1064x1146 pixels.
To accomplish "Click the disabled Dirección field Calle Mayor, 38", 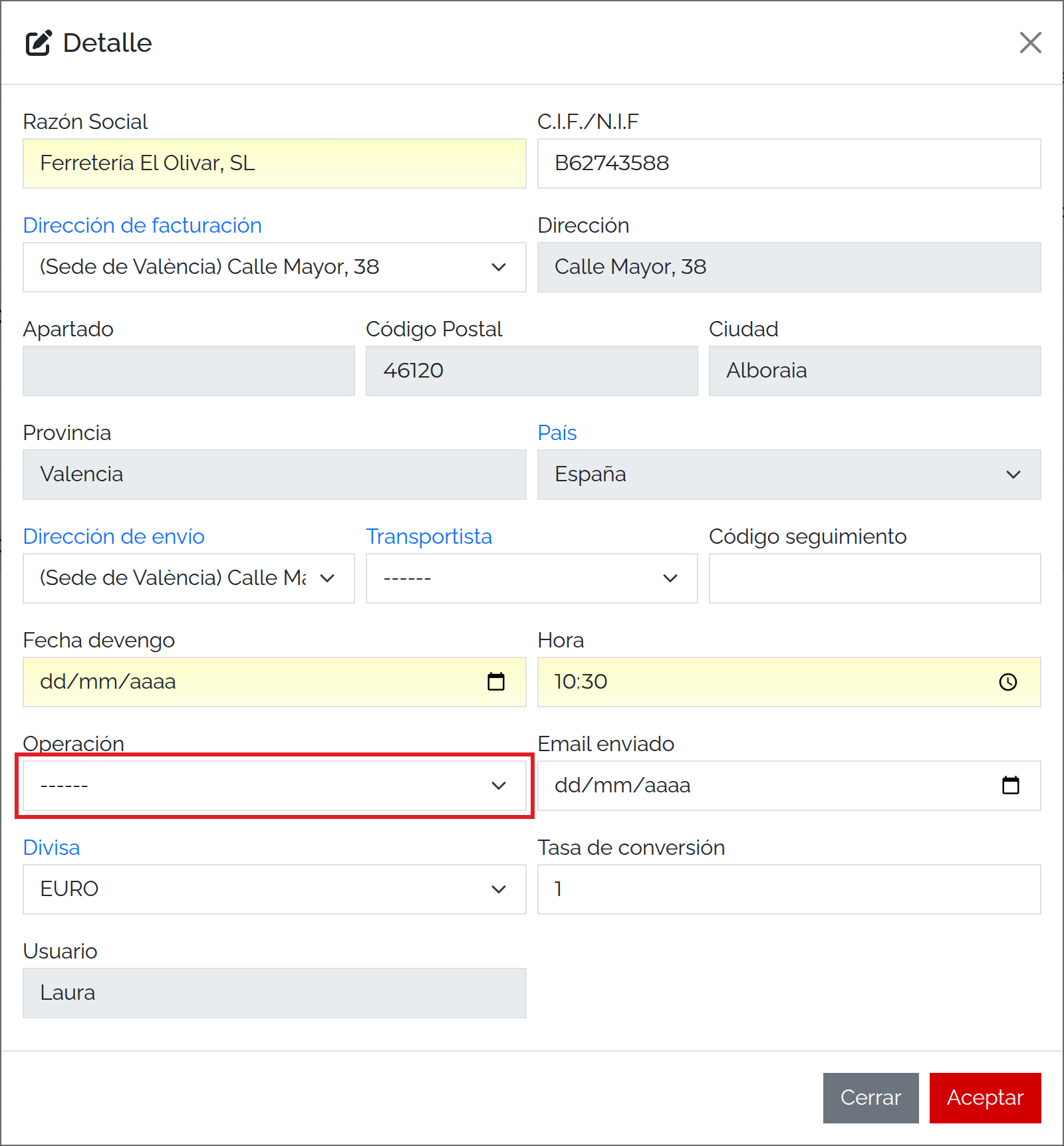I will pos(789,267).
